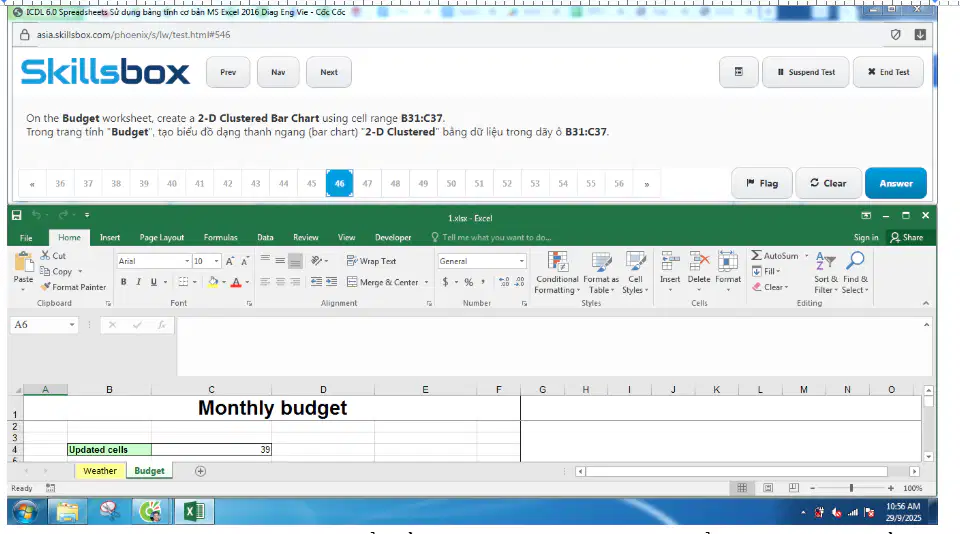The width and height of the screenshot is (960, 534).
Task: Click the new sheet plus icon
Action: 200,471
